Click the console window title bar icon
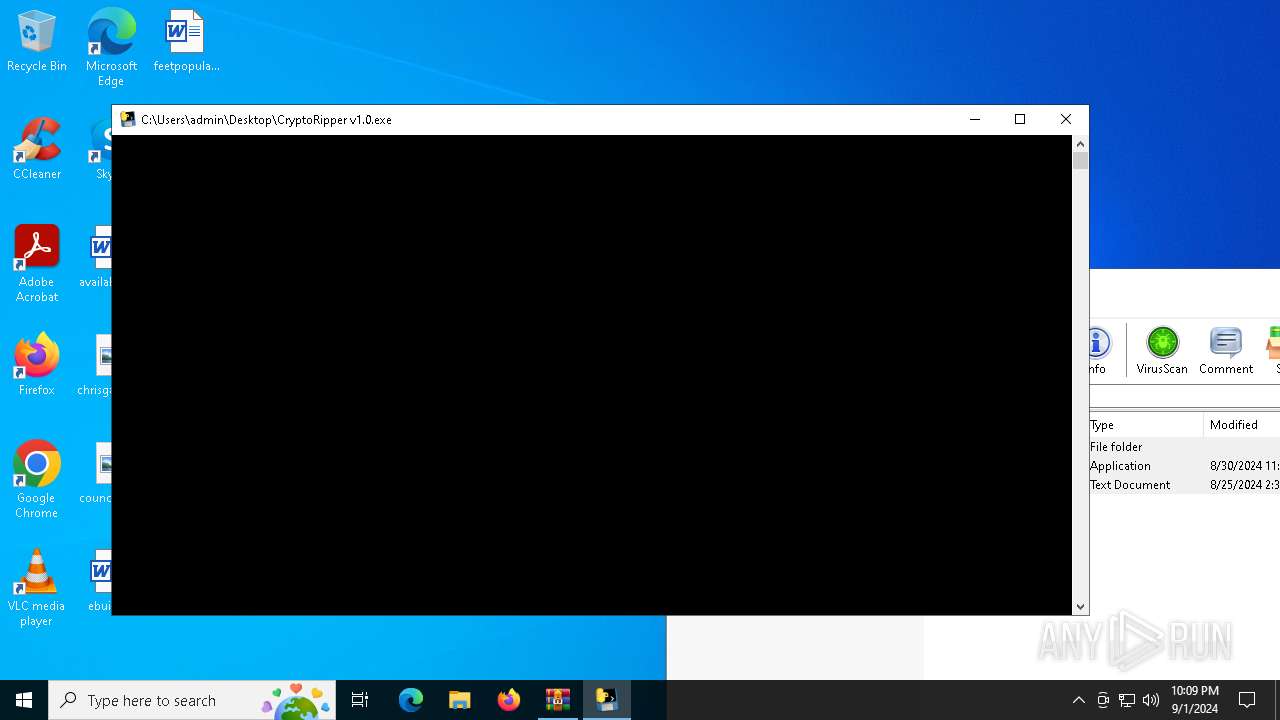Image resolution: width=1280 pixels, height=720 pixels. pos(128,119)
